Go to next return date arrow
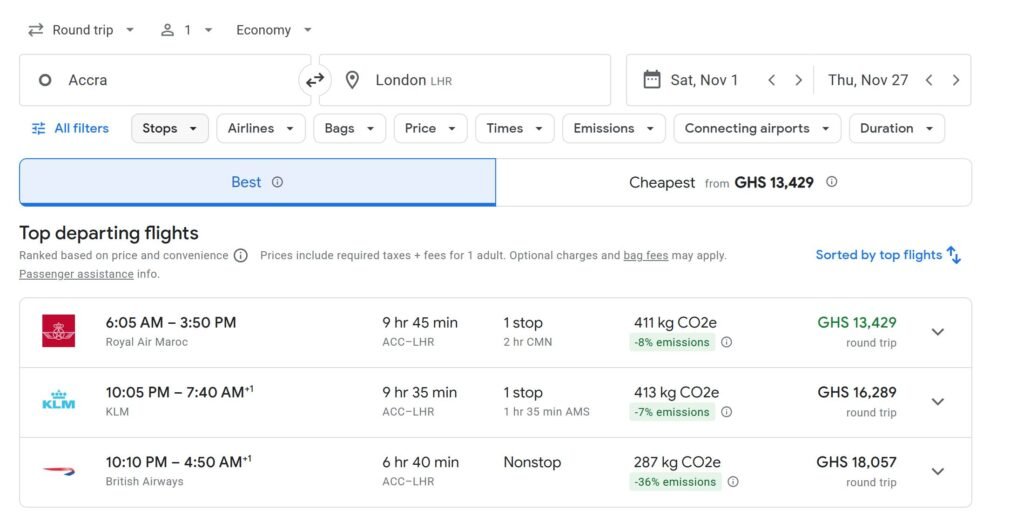The image size is (1024, 516). tap(955, 80)
